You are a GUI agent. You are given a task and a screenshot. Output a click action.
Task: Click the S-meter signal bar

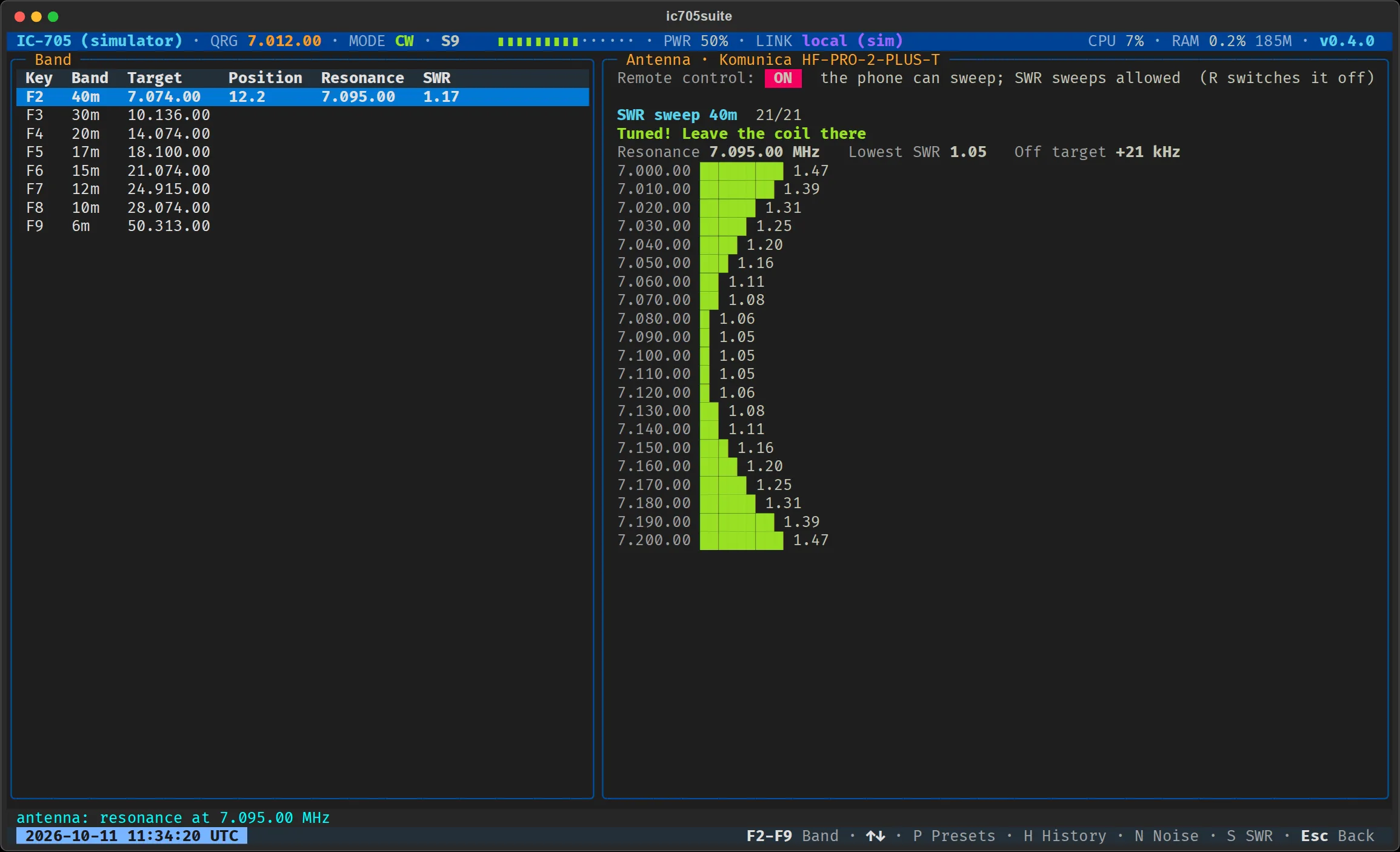coord(565,41)
